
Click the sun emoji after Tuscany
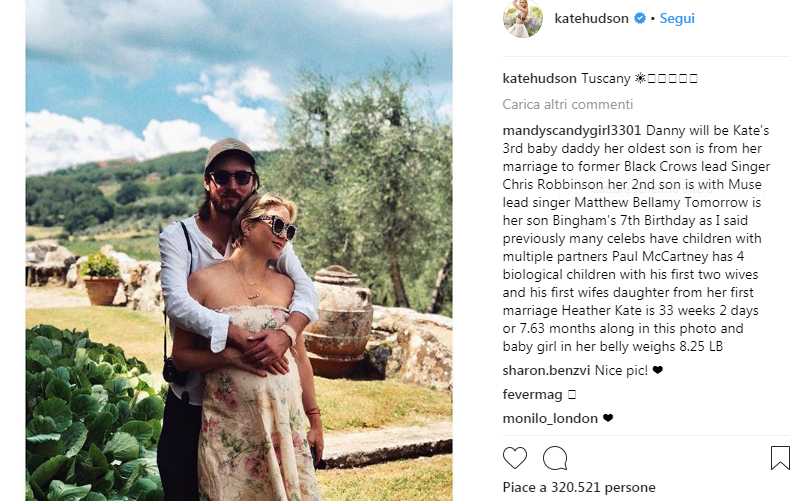coord(640,78)
